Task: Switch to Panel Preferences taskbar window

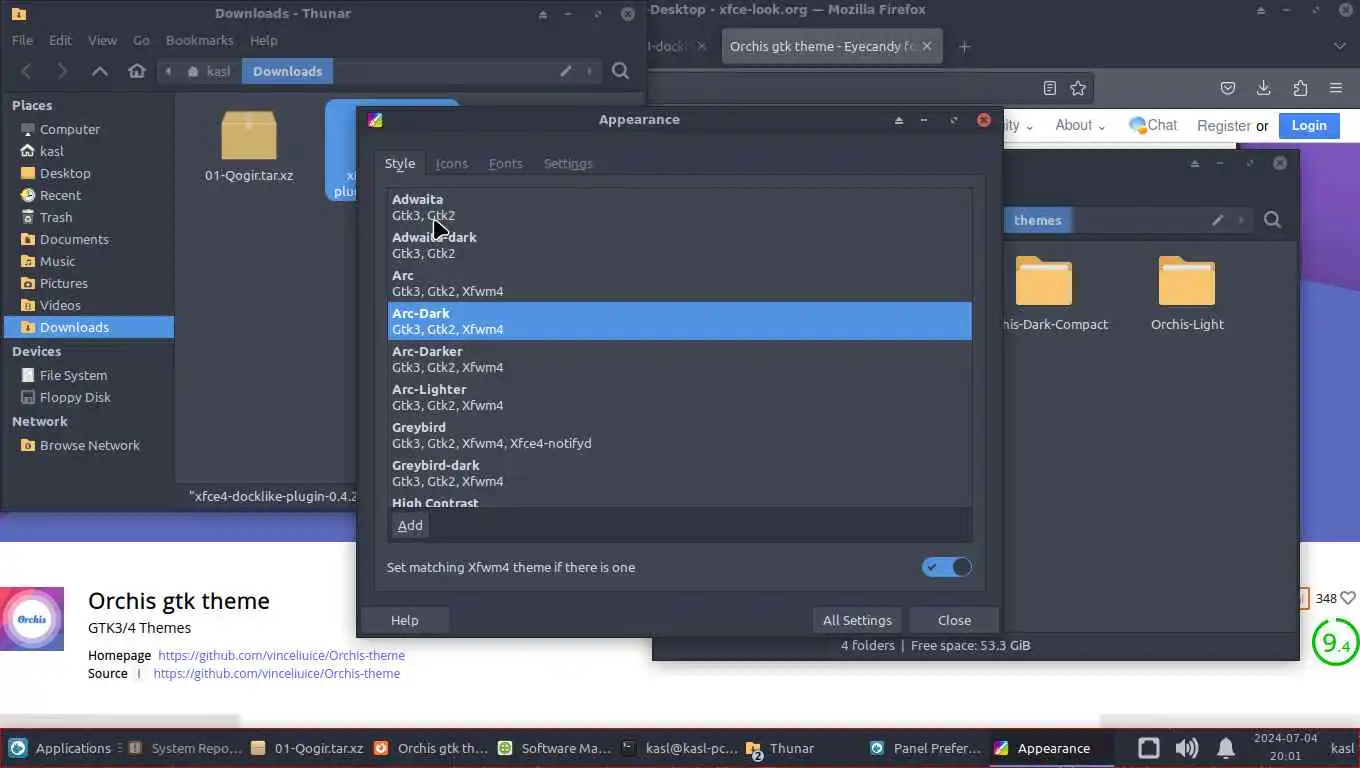Action: [x=926, y=748]
